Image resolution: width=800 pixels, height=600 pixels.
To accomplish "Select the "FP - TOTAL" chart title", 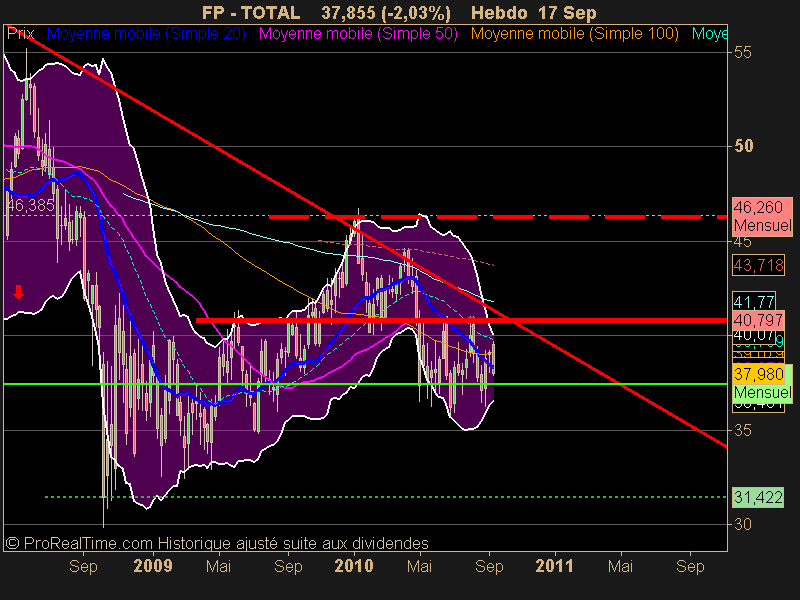I will 251,13.
